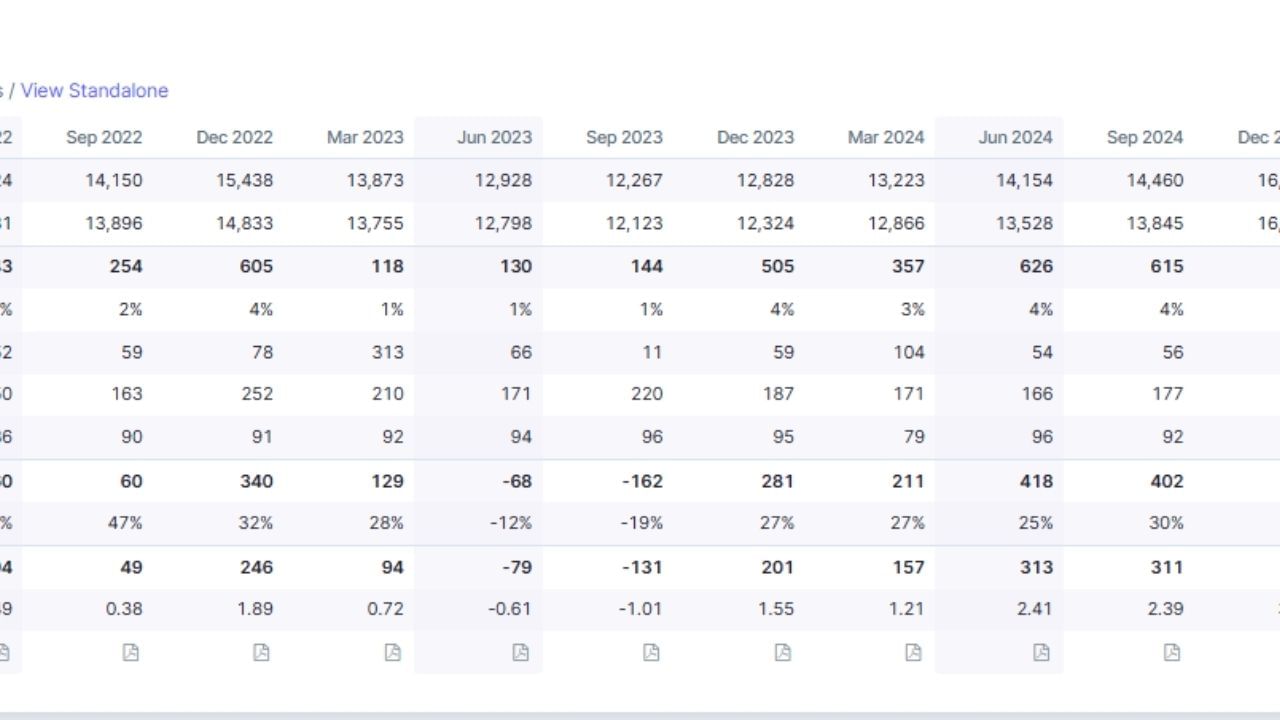
Task: Click the Sep 2023 net profit value -131
Action: [641, 567]
